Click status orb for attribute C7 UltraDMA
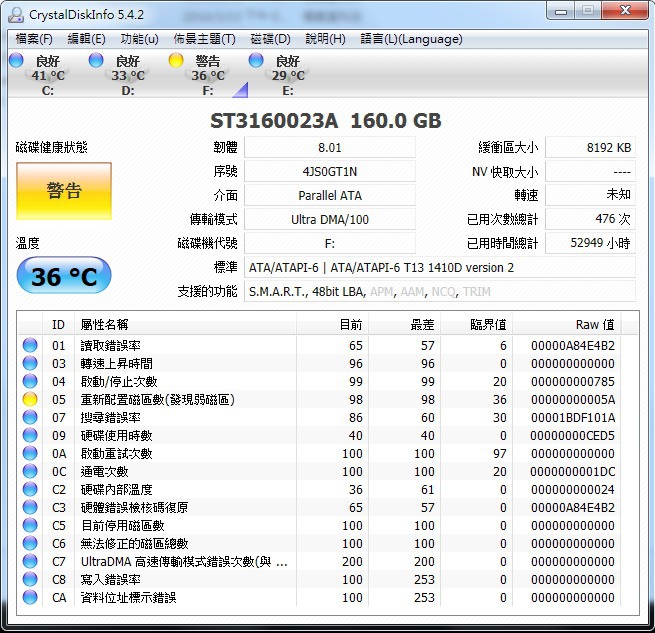655x633 pixels. [x=30, y=561]
